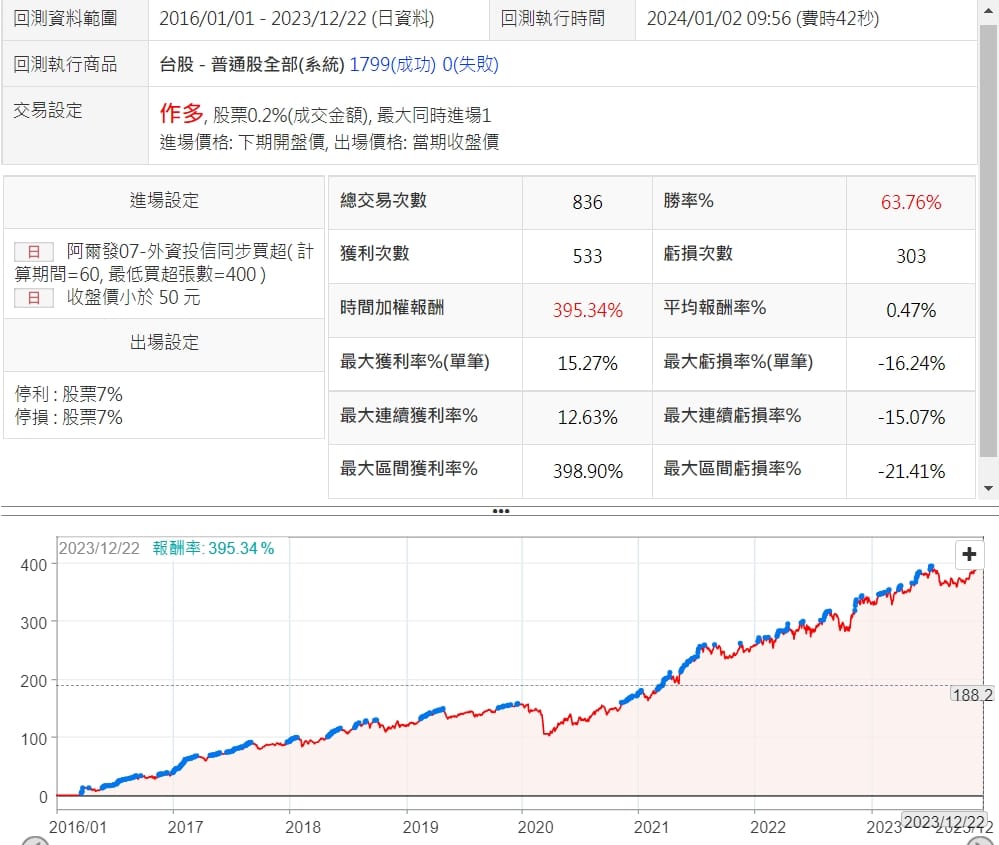Click the three-dot panel splitter handle
The image size is (999, 845).
[500, 511]
